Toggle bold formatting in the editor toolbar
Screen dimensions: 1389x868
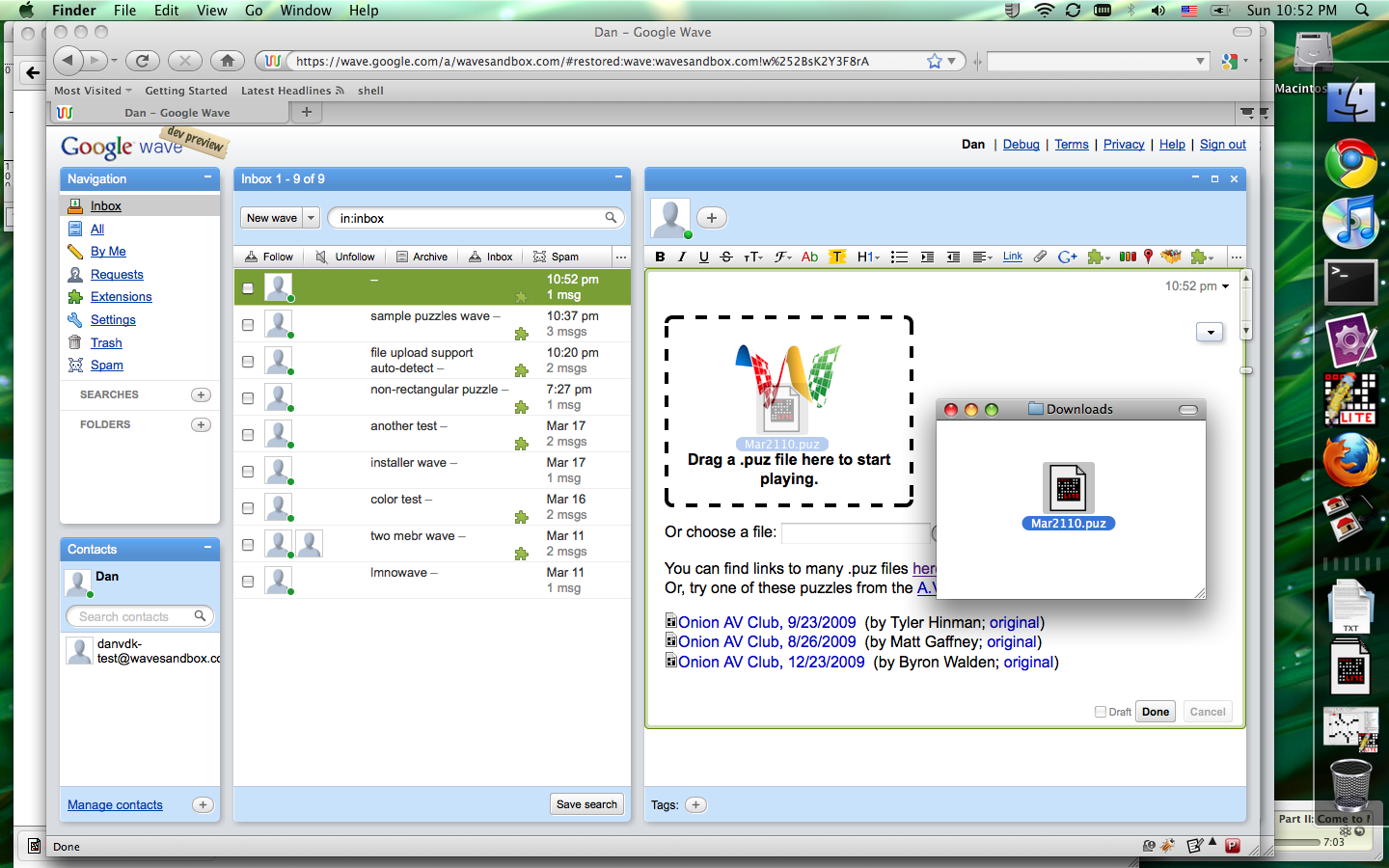point(660,257)
